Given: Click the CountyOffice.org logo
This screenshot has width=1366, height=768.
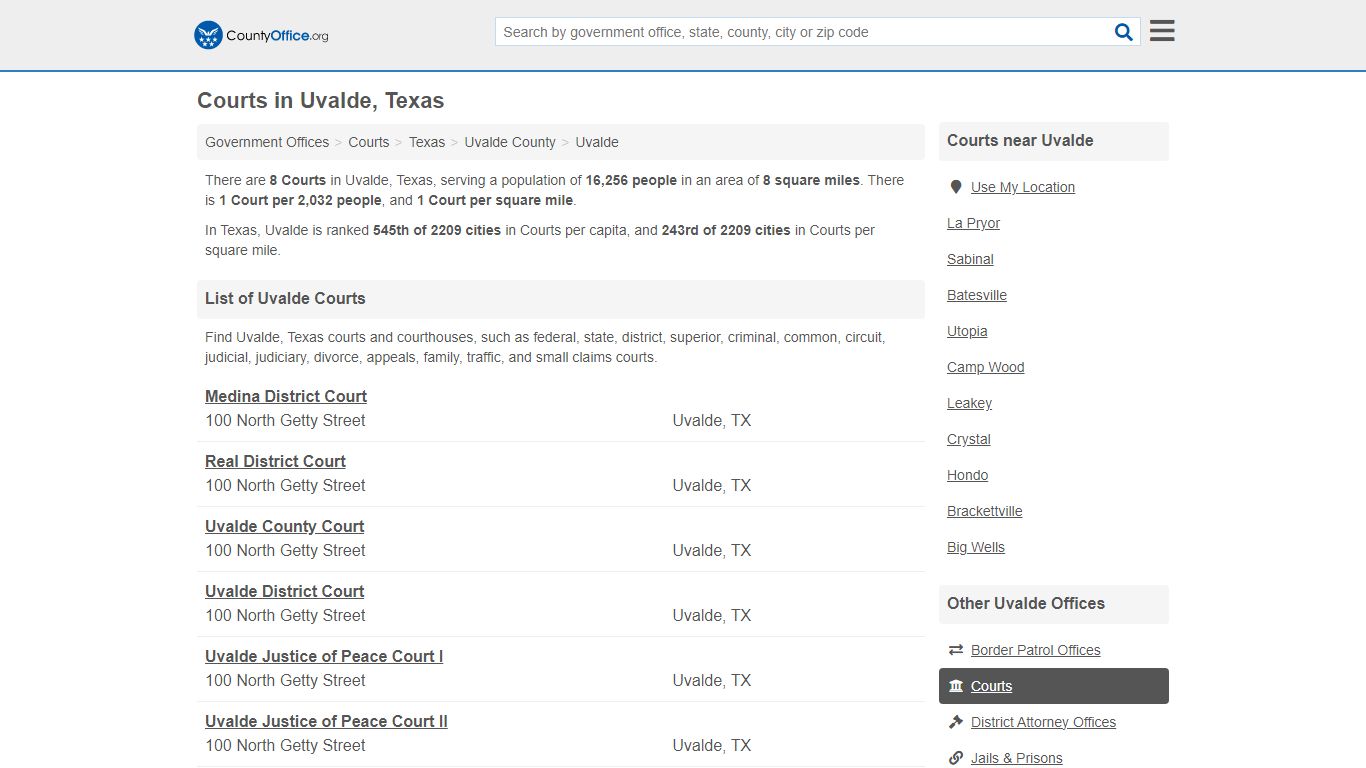Looking at the screenshot, I should (261, 35).
